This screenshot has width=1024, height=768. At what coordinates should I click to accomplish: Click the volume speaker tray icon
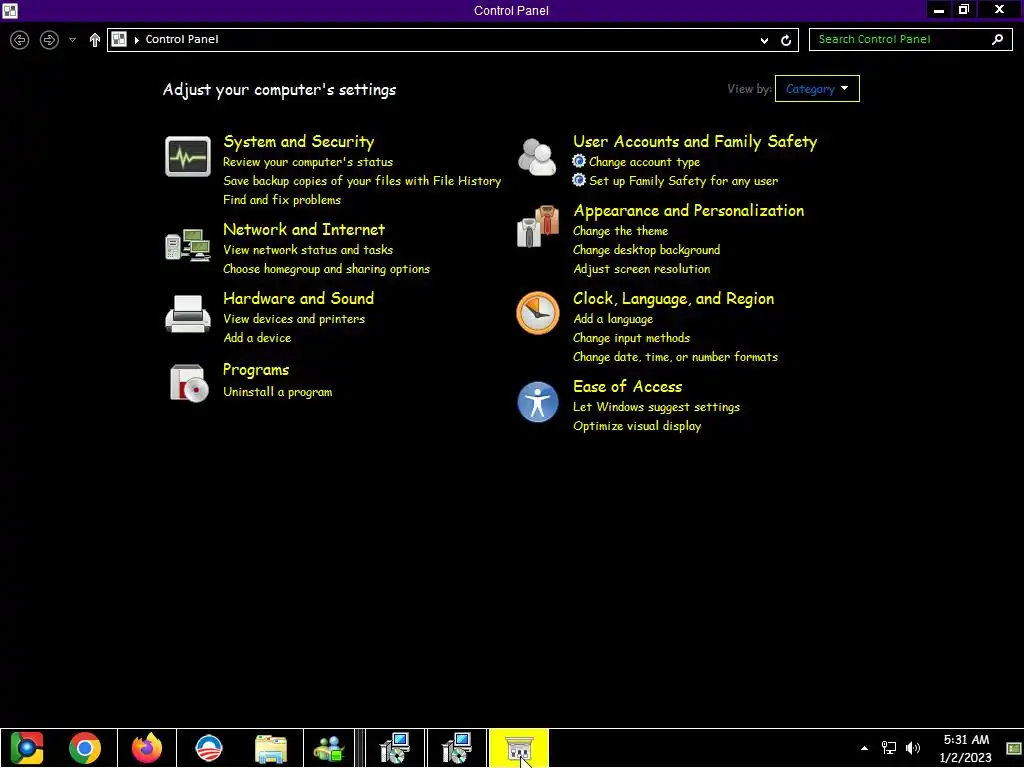pos(913,748)
